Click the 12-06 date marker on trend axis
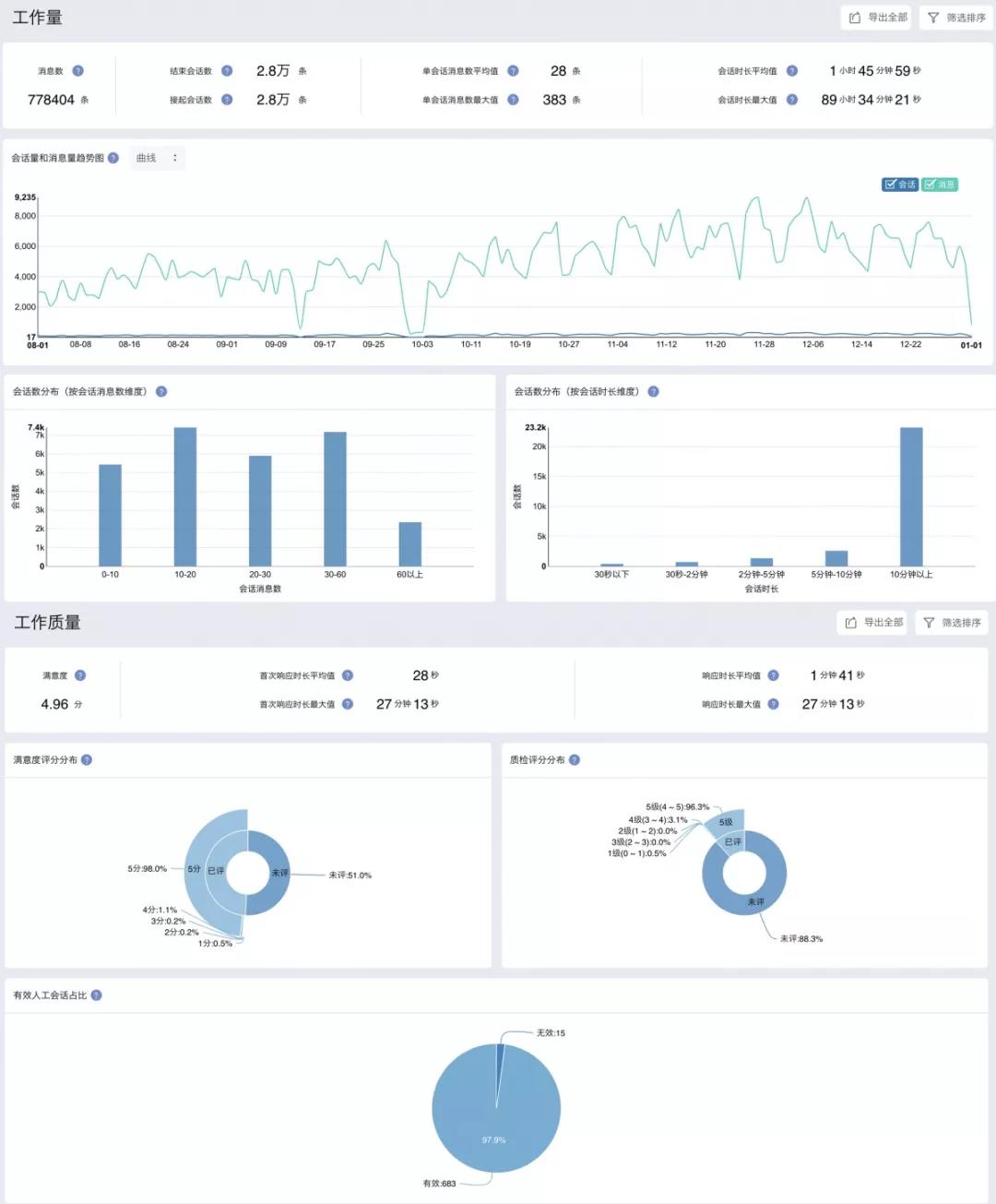Screen dimensions: 996x1204 (x=812, y=345)
